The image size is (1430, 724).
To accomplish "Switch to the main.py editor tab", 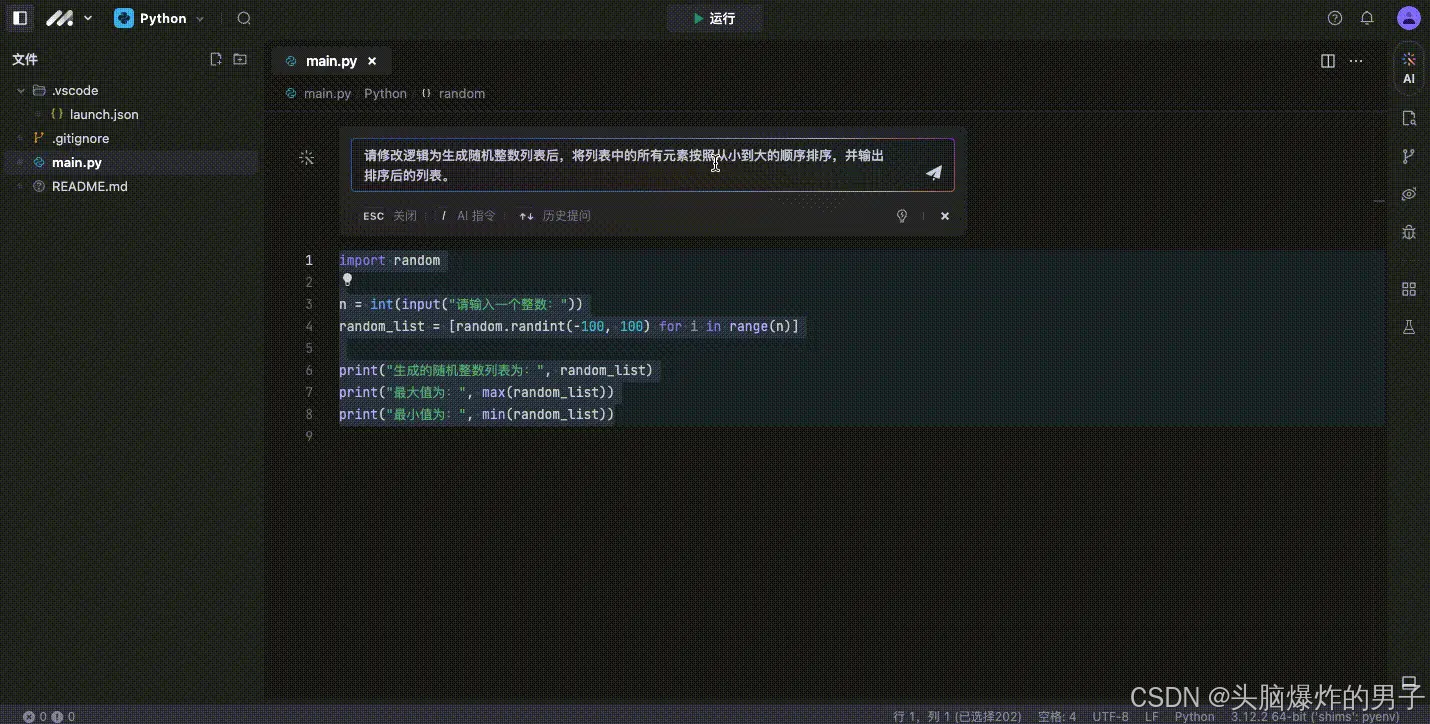I will pos(330,61).
